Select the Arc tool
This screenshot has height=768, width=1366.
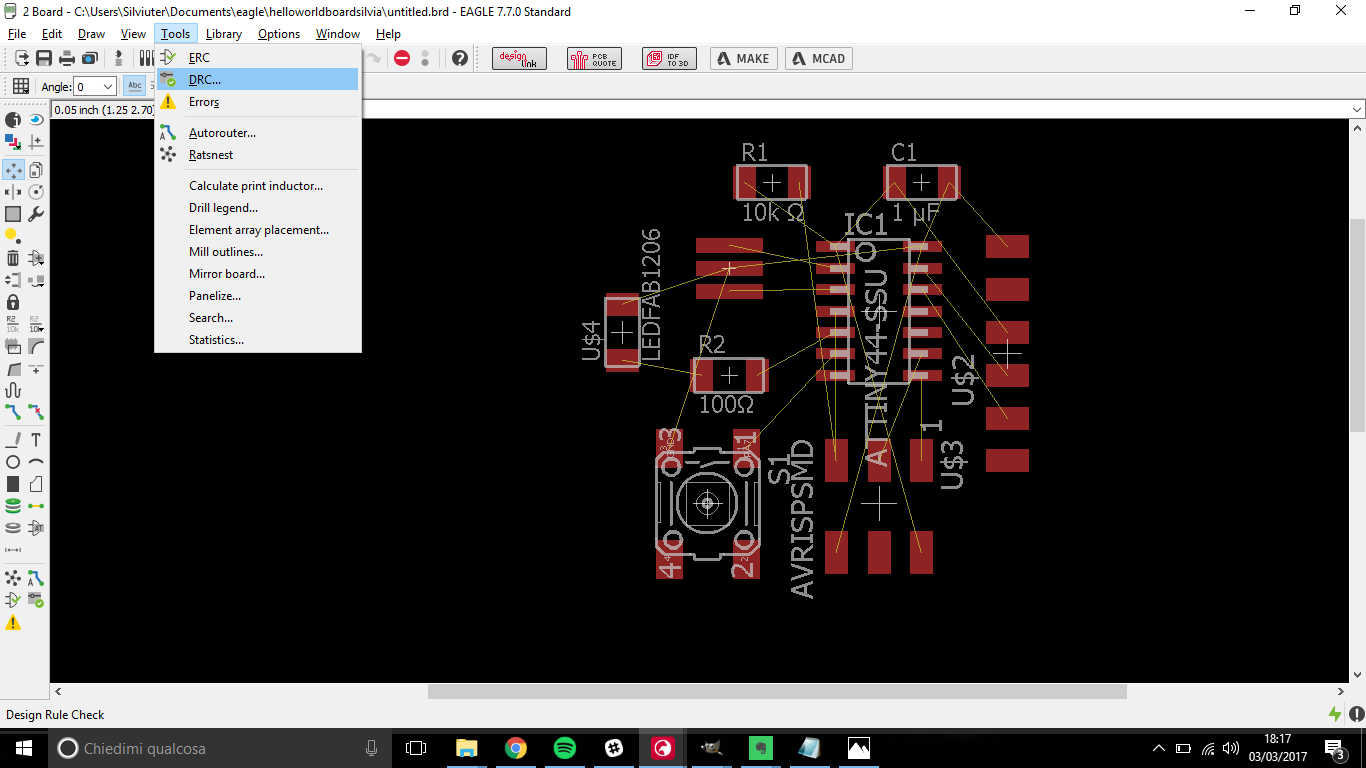[x=36, y=462]
